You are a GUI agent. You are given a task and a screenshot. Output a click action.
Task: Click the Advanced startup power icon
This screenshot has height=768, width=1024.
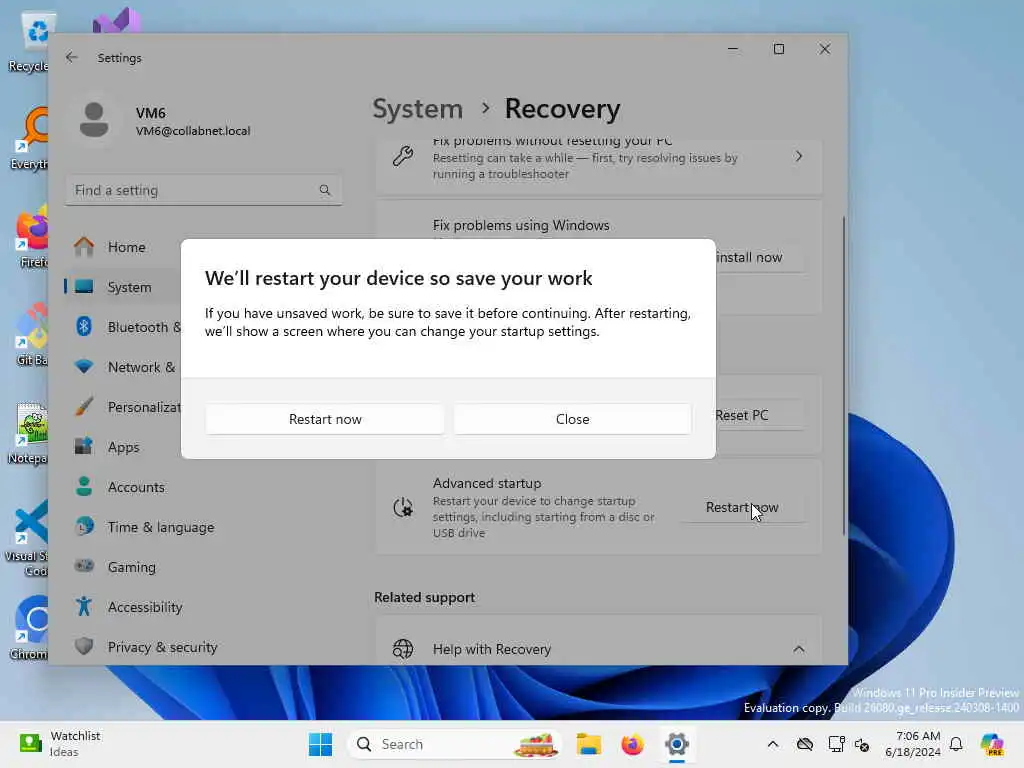[403, 507]
